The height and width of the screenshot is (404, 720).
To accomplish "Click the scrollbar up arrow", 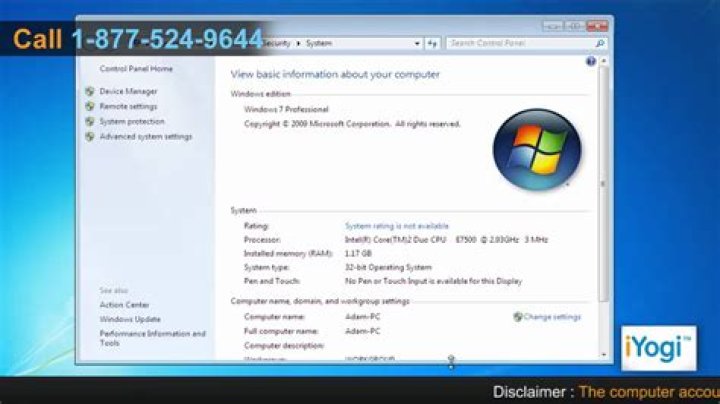I will click(x=604, y=61).
